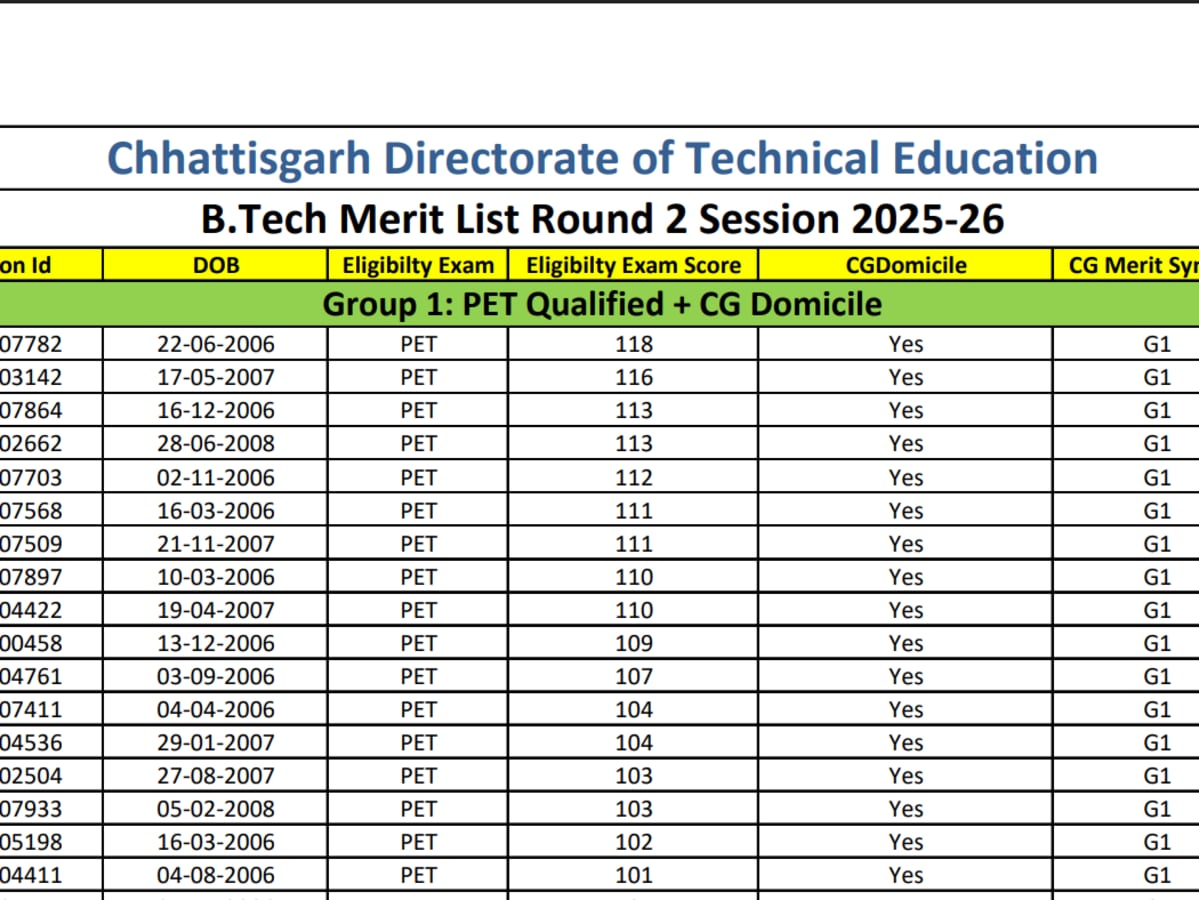Click the DOB cell 19-04-2007
The image size is (1199, 900).
pyautogui.click(x=216, y=610)
